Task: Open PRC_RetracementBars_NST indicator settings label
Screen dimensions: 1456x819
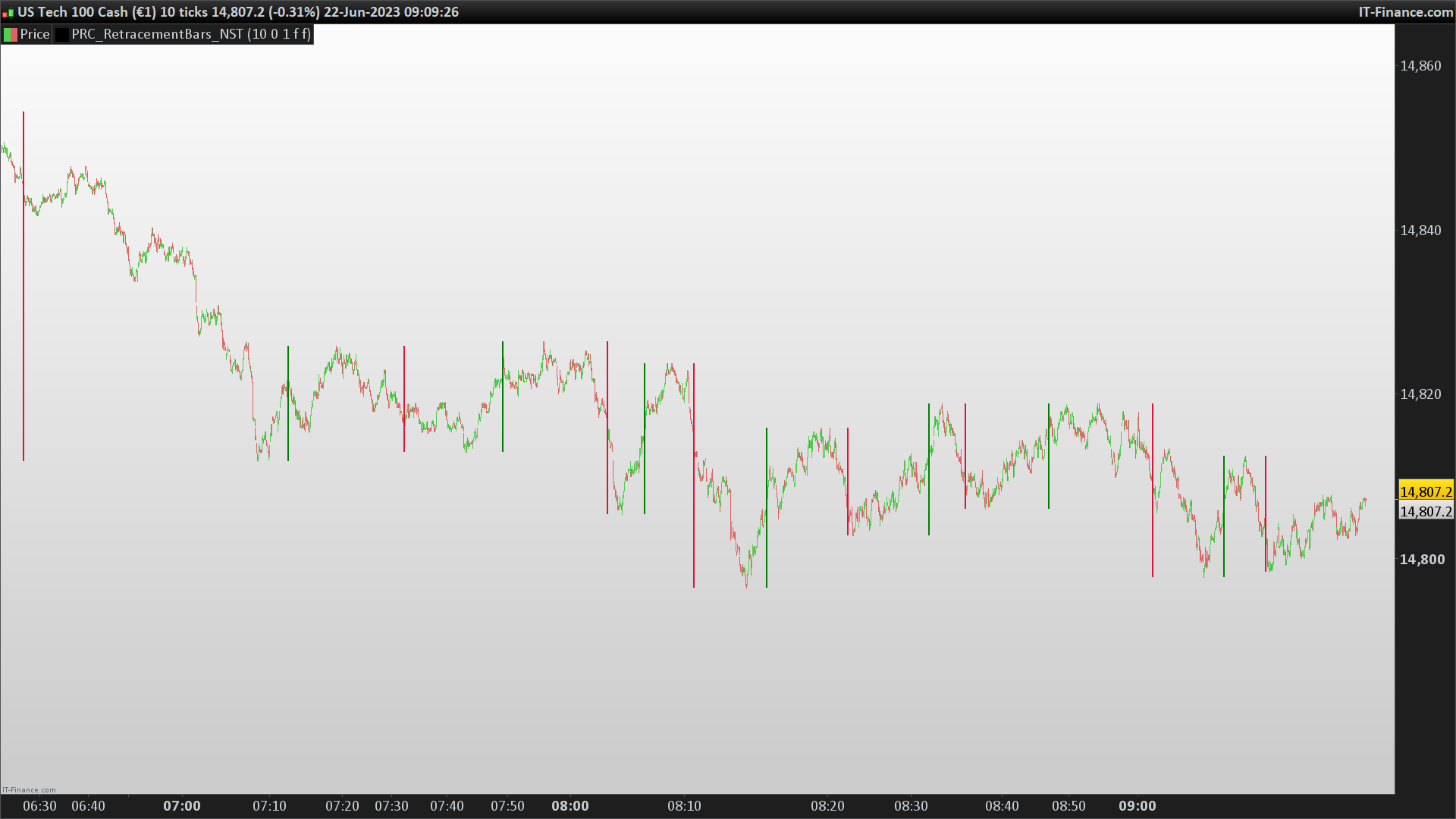Action: [x=190, y=35]
